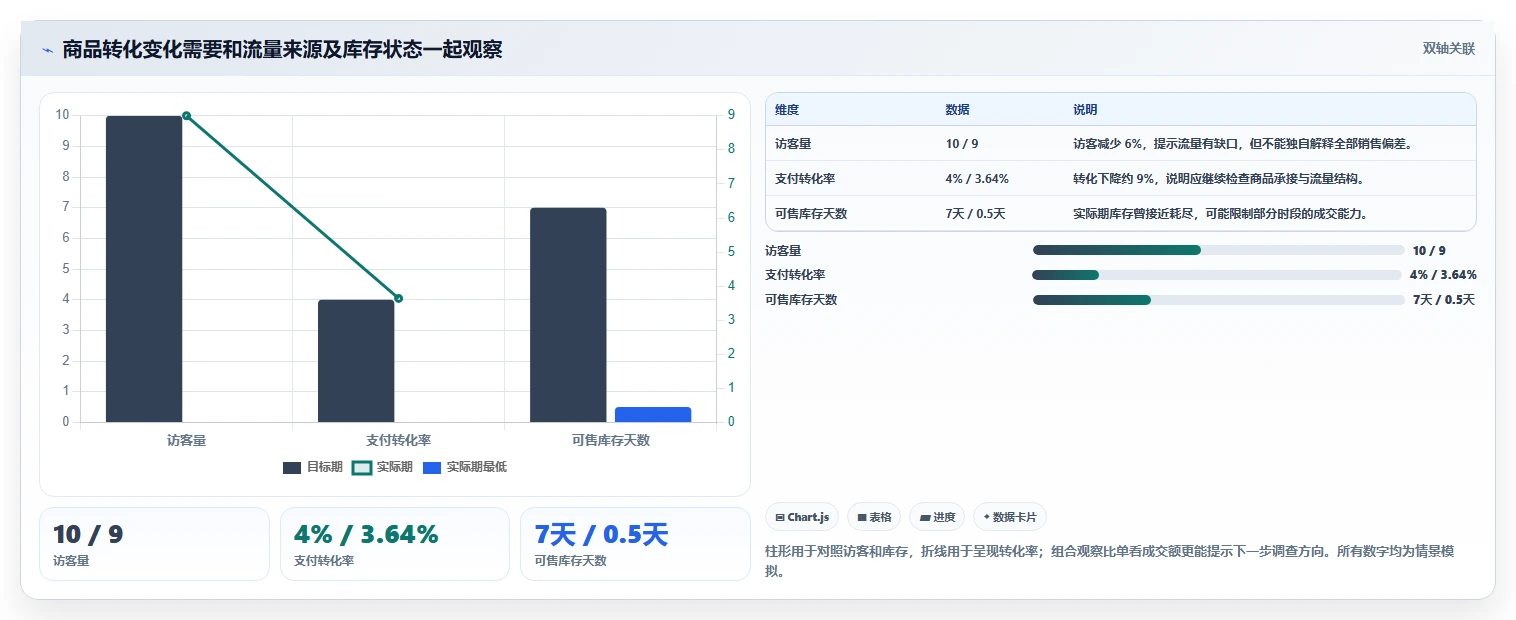Viewport: 1516px width, 620px height.
Task: Click the dark 可售库存天数 target bar
Action: [568, 315]
